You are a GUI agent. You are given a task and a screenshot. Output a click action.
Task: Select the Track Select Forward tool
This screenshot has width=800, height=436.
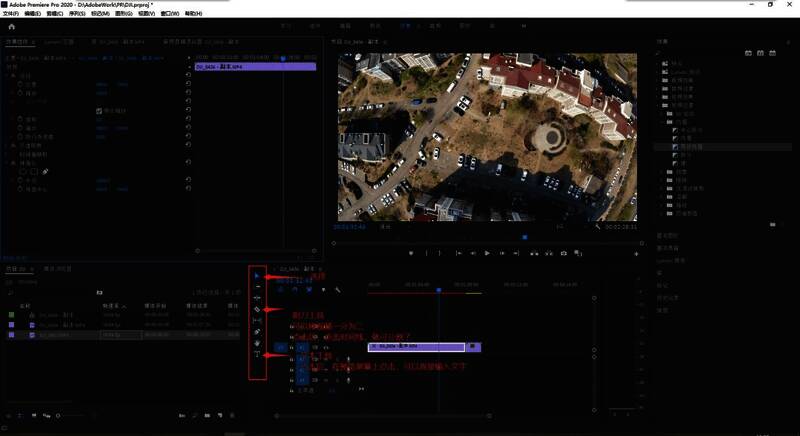tap(258, 287)
